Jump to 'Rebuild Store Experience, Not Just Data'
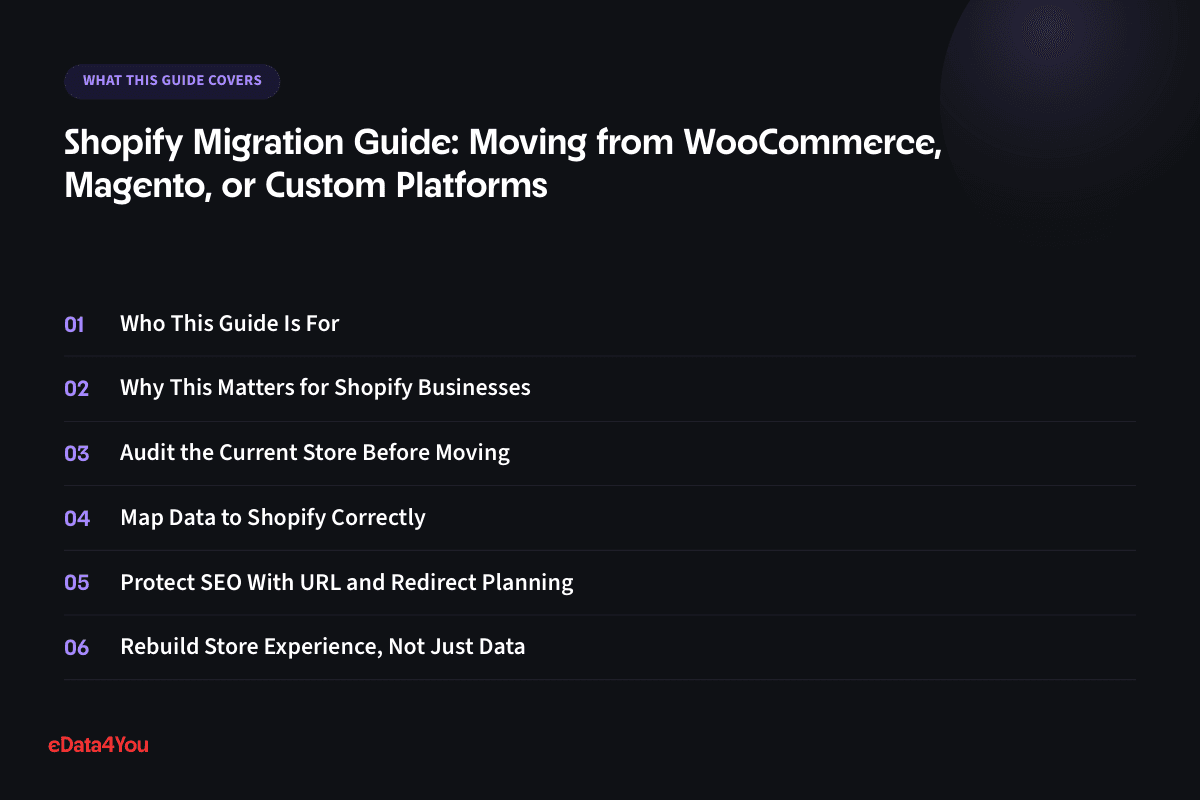The image size is (1200, 800). (x=323, y=647)
